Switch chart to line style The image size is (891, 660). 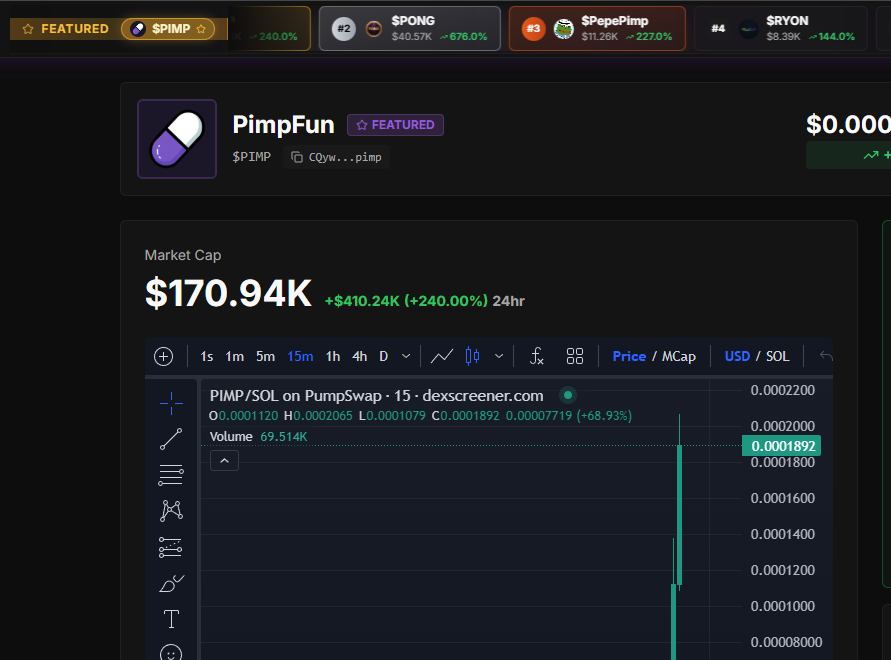tap(442, 356)
